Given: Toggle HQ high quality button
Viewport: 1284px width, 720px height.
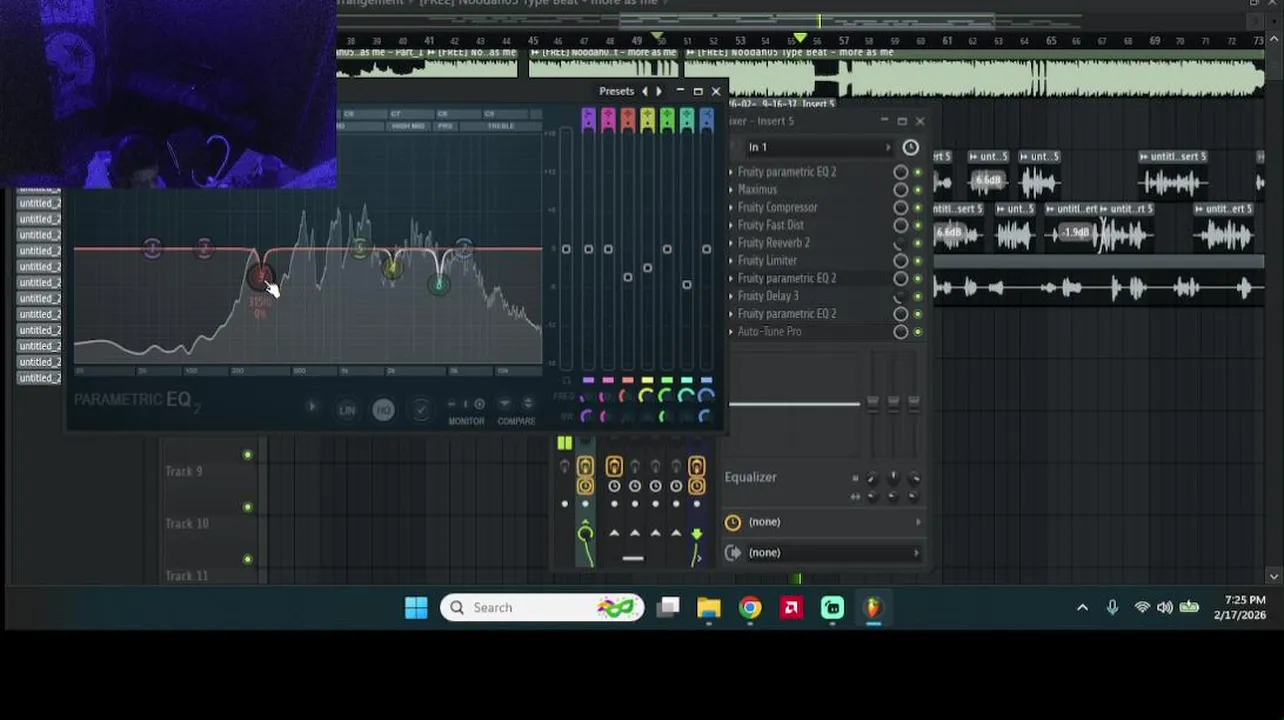Looking at the screenshot, I should pyautogui.click(x=383, y=410).
